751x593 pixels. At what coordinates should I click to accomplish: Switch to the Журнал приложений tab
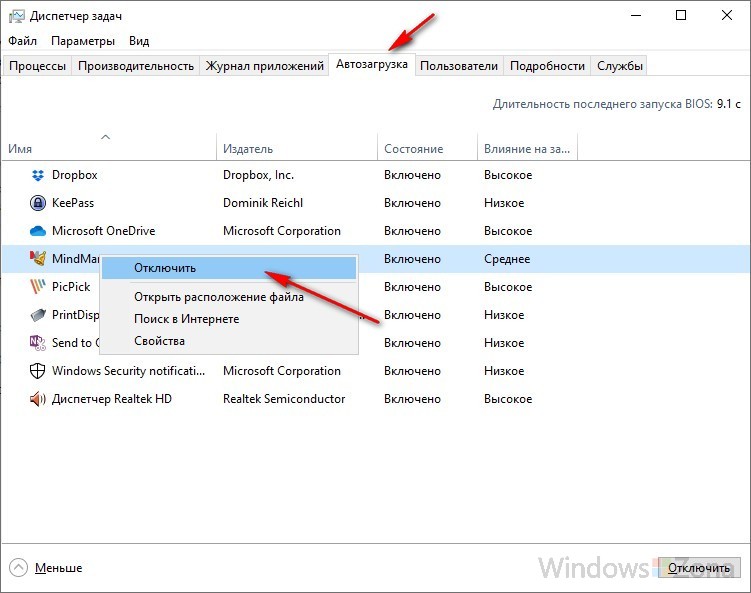[264, 66]
